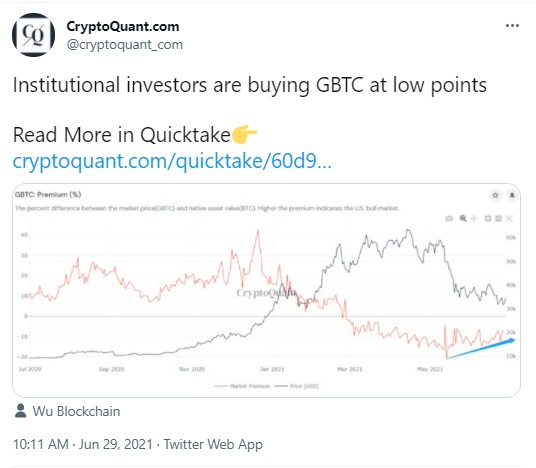Open the cryptoquant.com/quicktake link
This screenshot has height=468, width=536.
click(172, 161)
